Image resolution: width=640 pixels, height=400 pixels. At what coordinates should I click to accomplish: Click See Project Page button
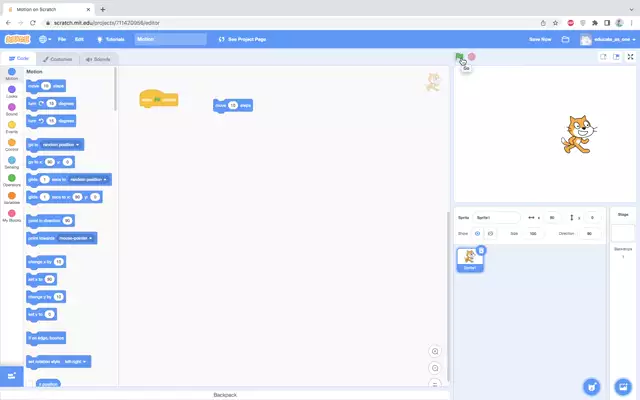click(x=242, y=39)
